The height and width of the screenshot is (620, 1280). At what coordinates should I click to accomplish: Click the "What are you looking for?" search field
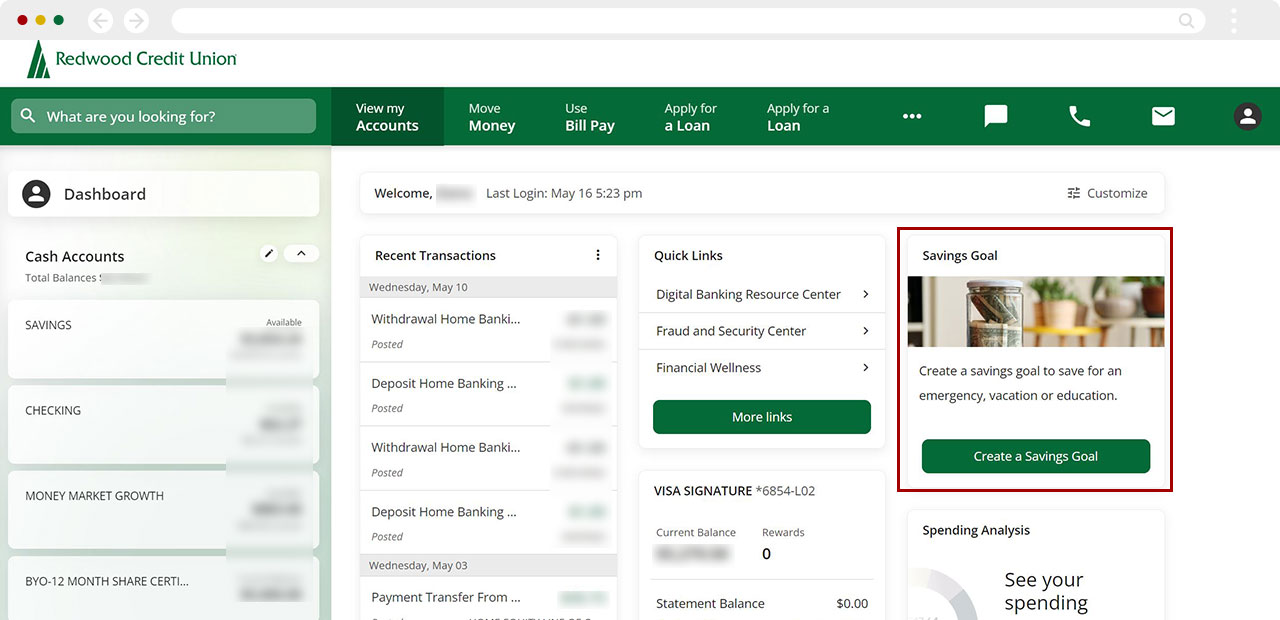tap(164, 116)
